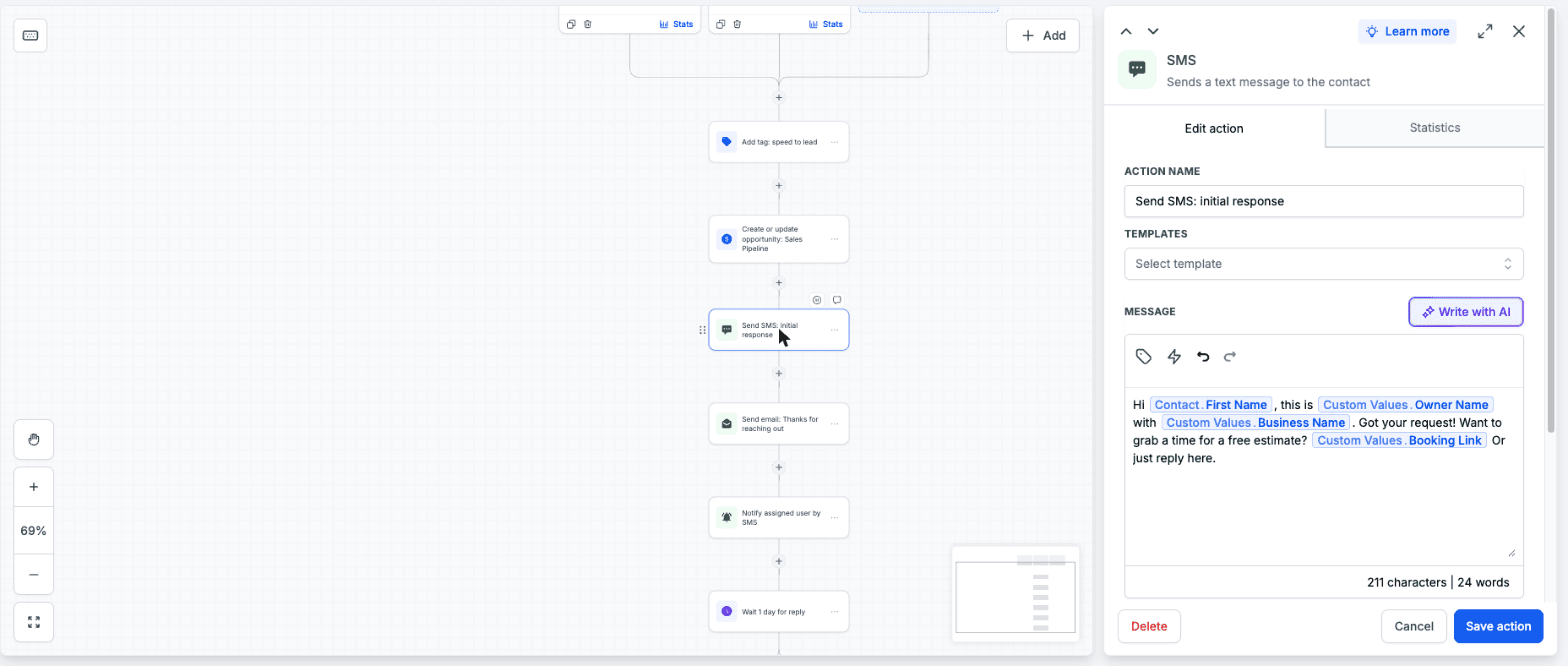
Task: Click Save action button
Action: click(x=1498, y=626)
